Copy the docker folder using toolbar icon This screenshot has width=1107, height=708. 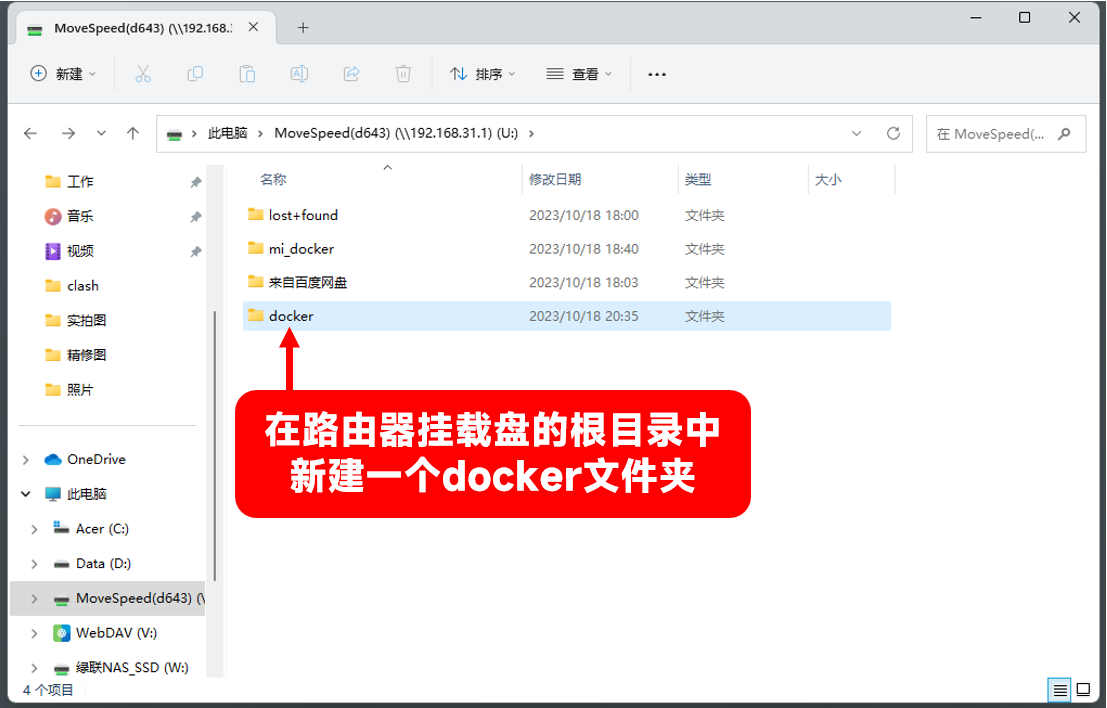[x=195, y=73]
